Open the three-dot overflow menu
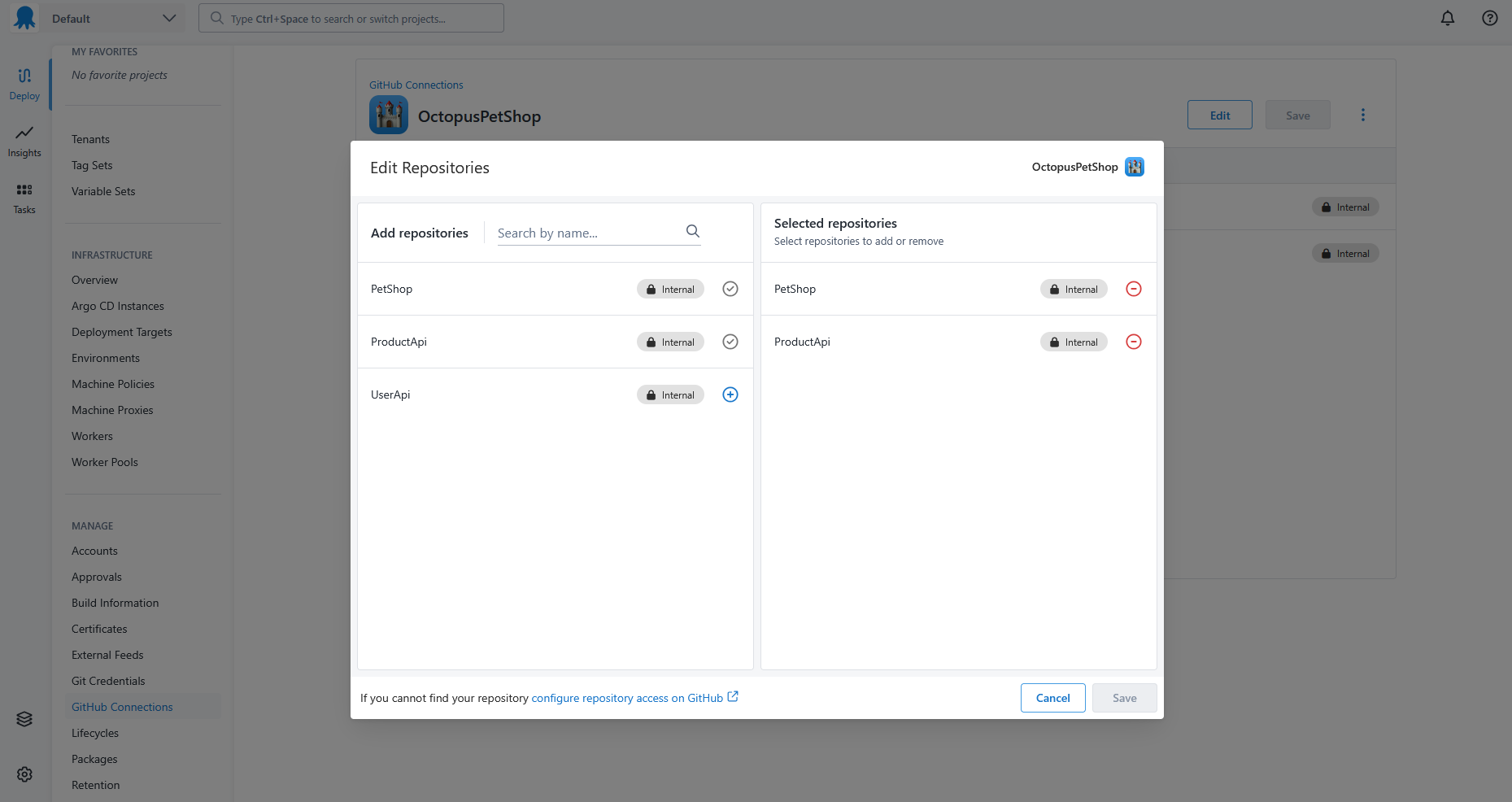1512x802 pixels. pos(1363,115)
